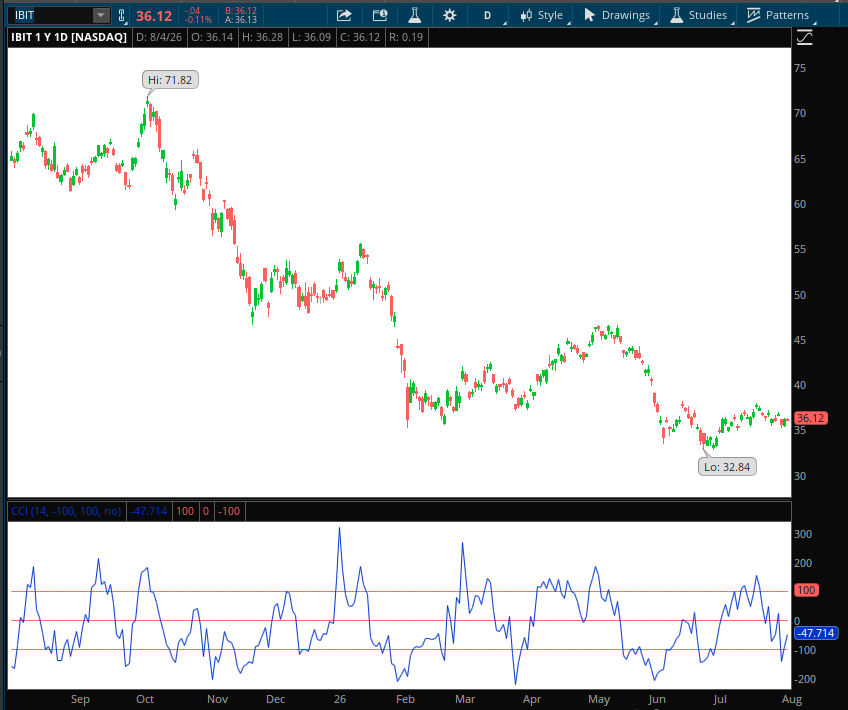This screenshot has width=848, height=710.
Task: Open the Drawings menu
Action: [618, 15]
